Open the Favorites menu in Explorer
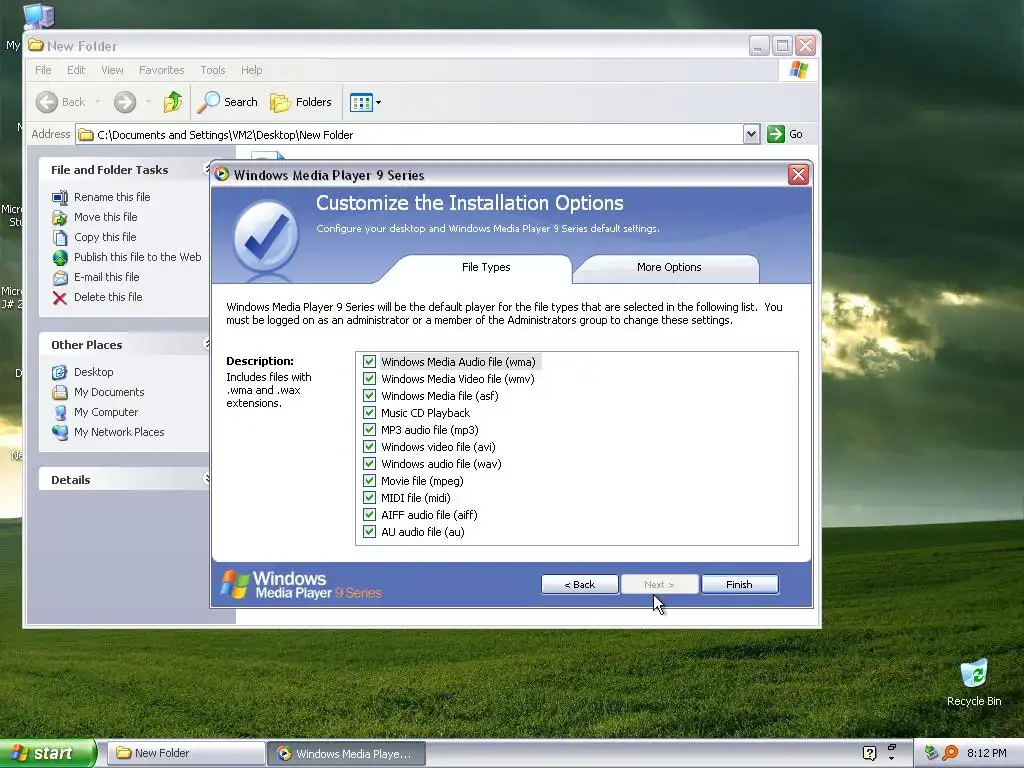Image resolution: width=1024 pixels, height=768 pixels. (161, 70)
